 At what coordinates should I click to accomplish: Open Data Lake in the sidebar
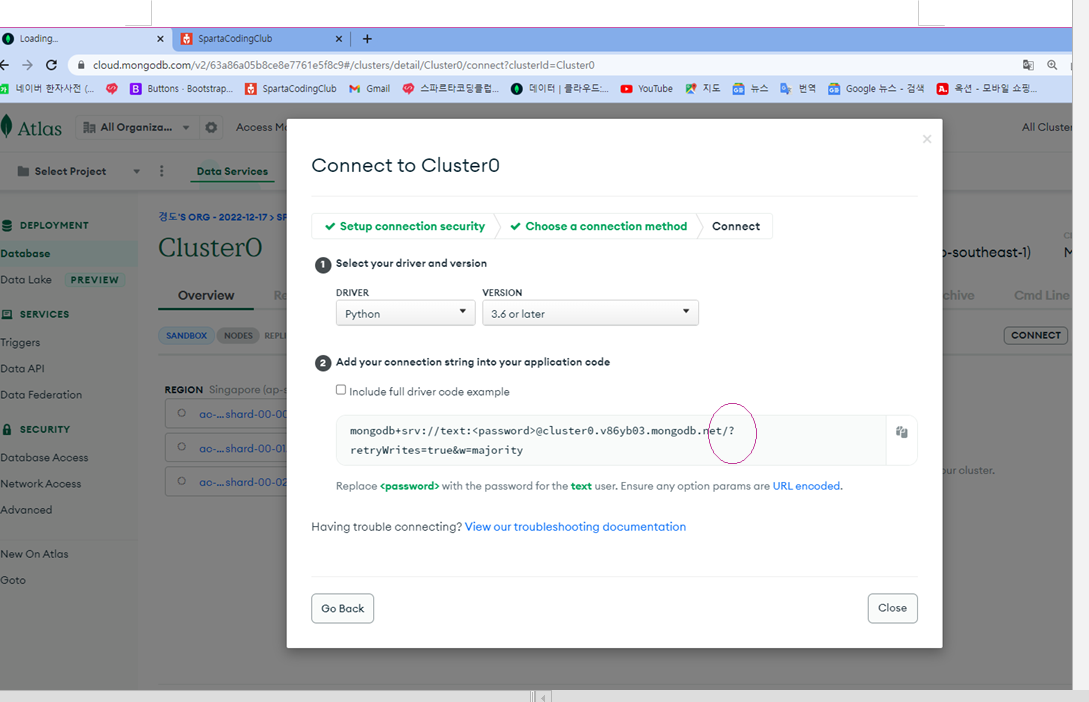click(26, 280)
